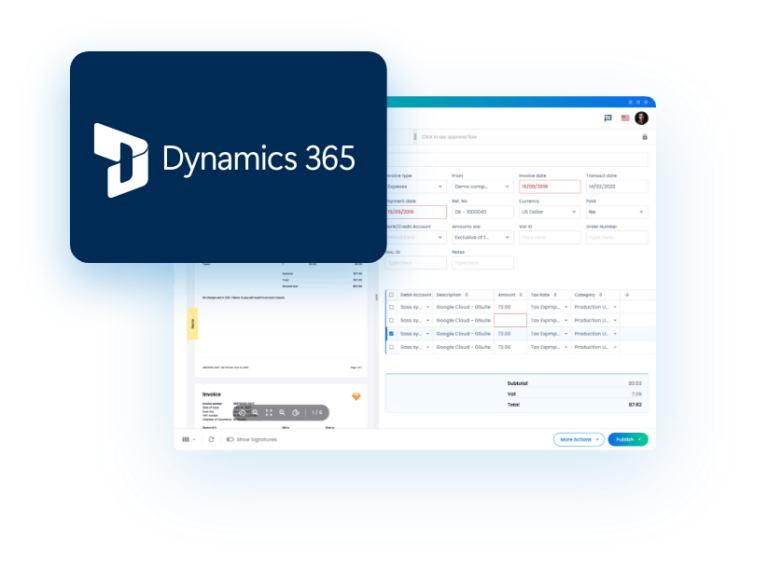Click the Publish button
The height and width of the screenshot is (581, 768).
(x=627, y=439)
